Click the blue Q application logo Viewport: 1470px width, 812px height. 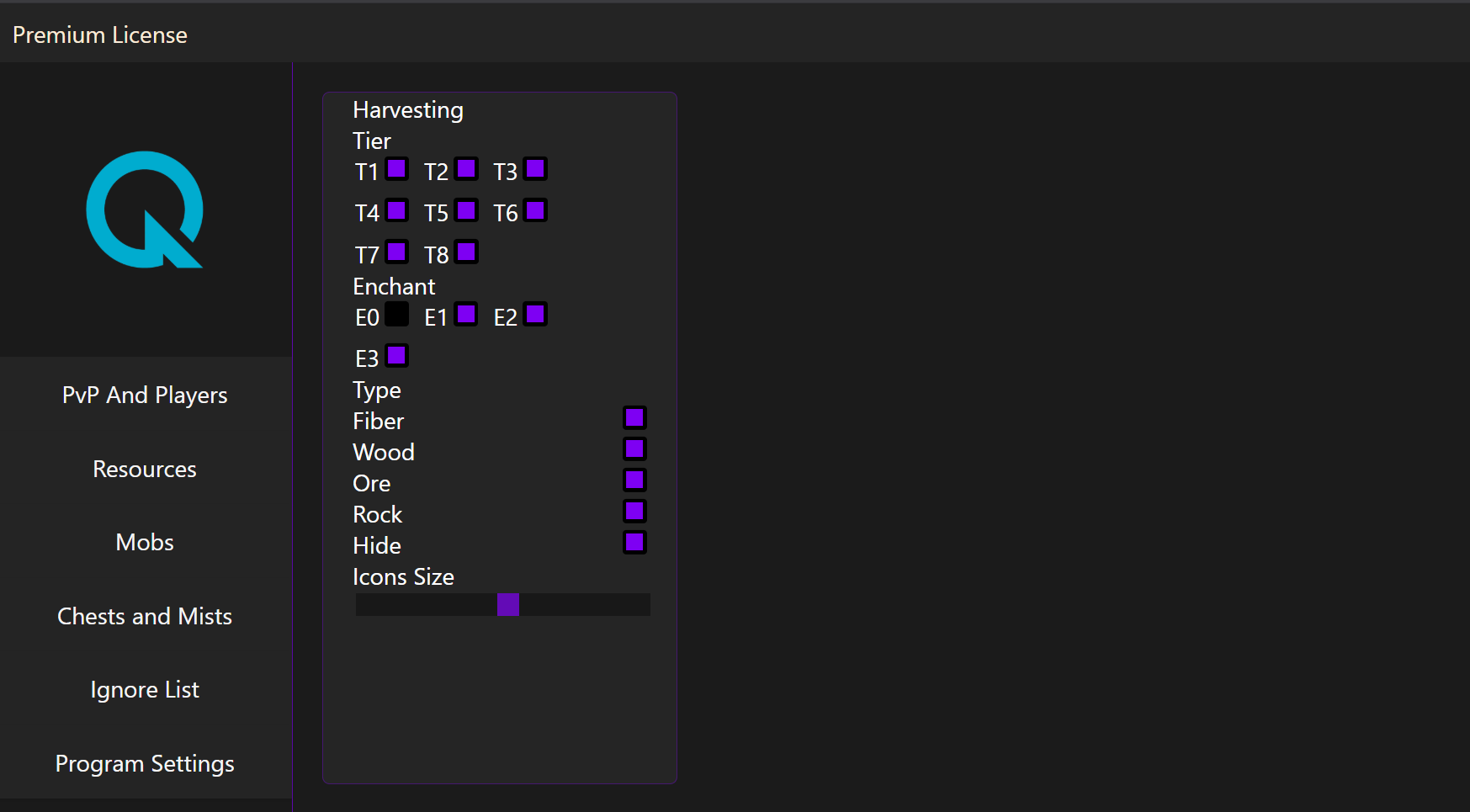[145, 210]
